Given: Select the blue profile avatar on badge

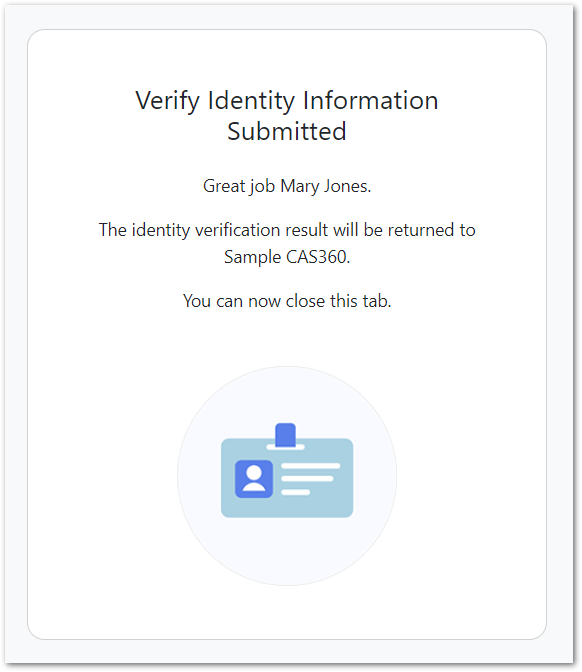Looking at the screenshot, I should click(254, 479).
